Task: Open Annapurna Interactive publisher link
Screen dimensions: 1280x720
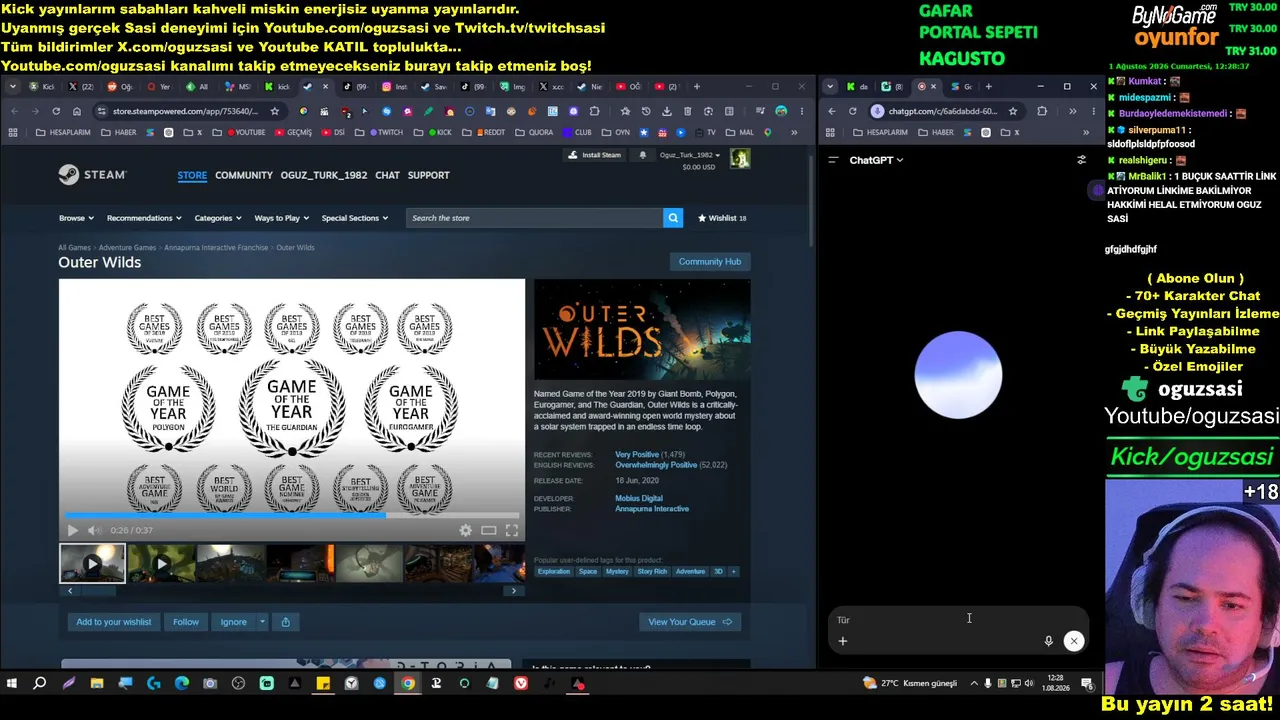Action: tap(652, 509)
